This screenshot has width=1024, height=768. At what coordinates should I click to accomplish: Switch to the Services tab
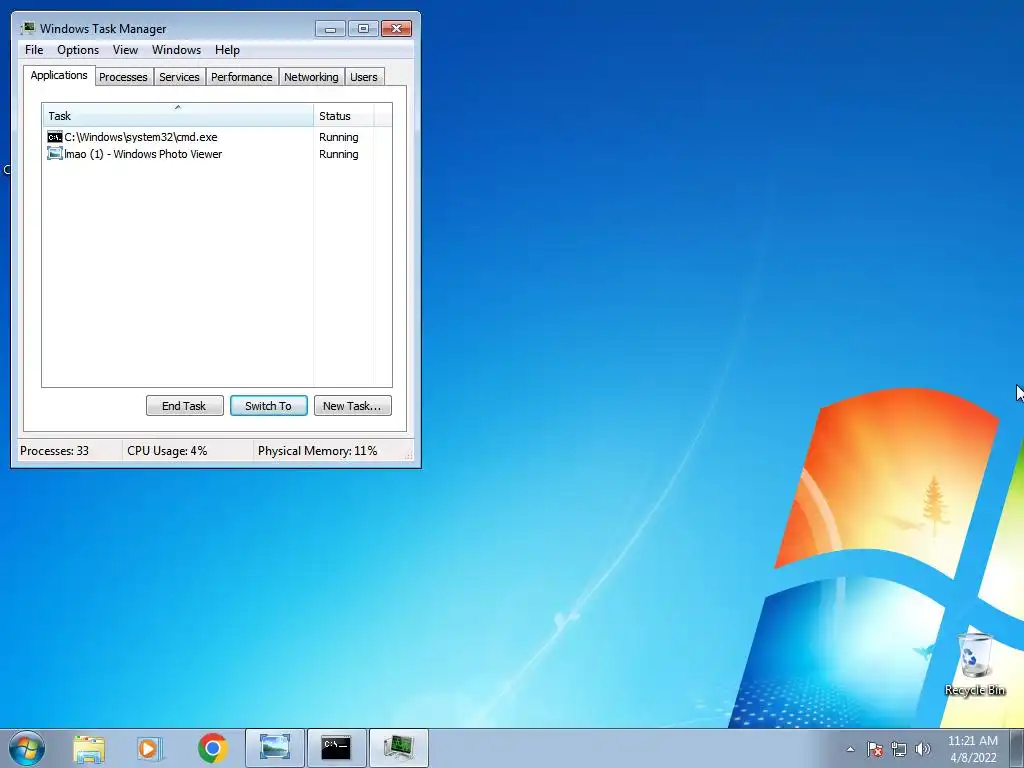[x=179, y=77]
